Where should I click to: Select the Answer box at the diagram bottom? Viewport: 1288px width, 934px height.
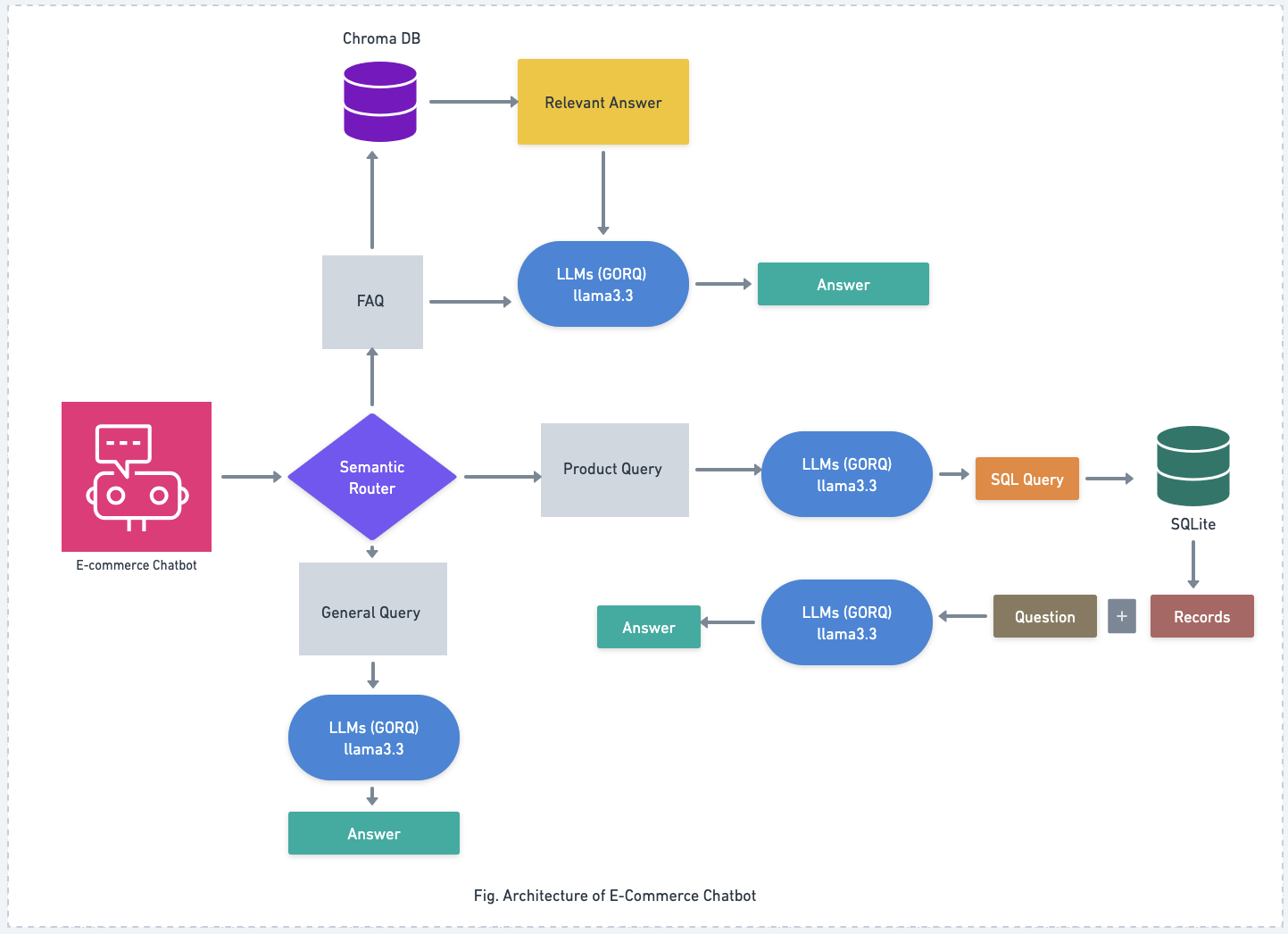[374, 833]
